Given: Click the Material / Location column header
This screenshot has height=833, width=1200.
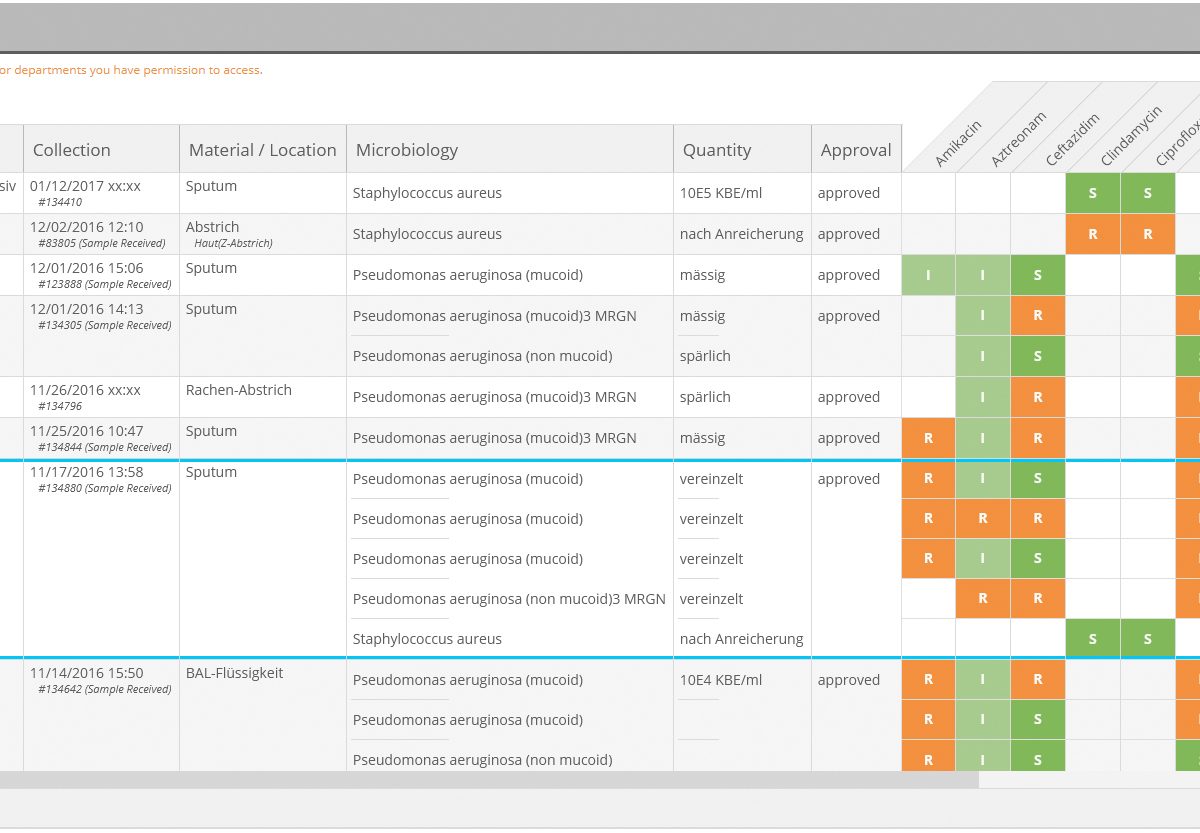Looking at the screenshot, I should tap(262, 150).
